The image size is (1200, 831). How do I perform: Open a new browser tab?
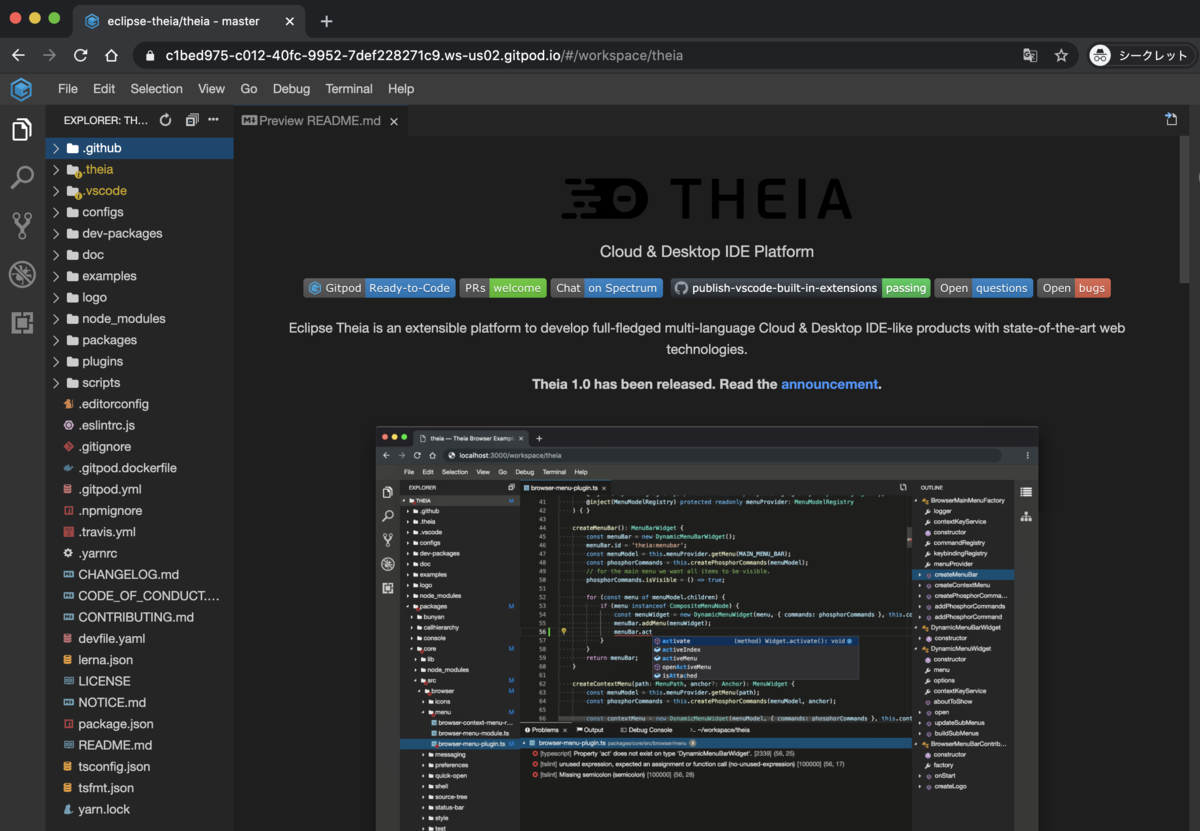click(x=326, y=21)
